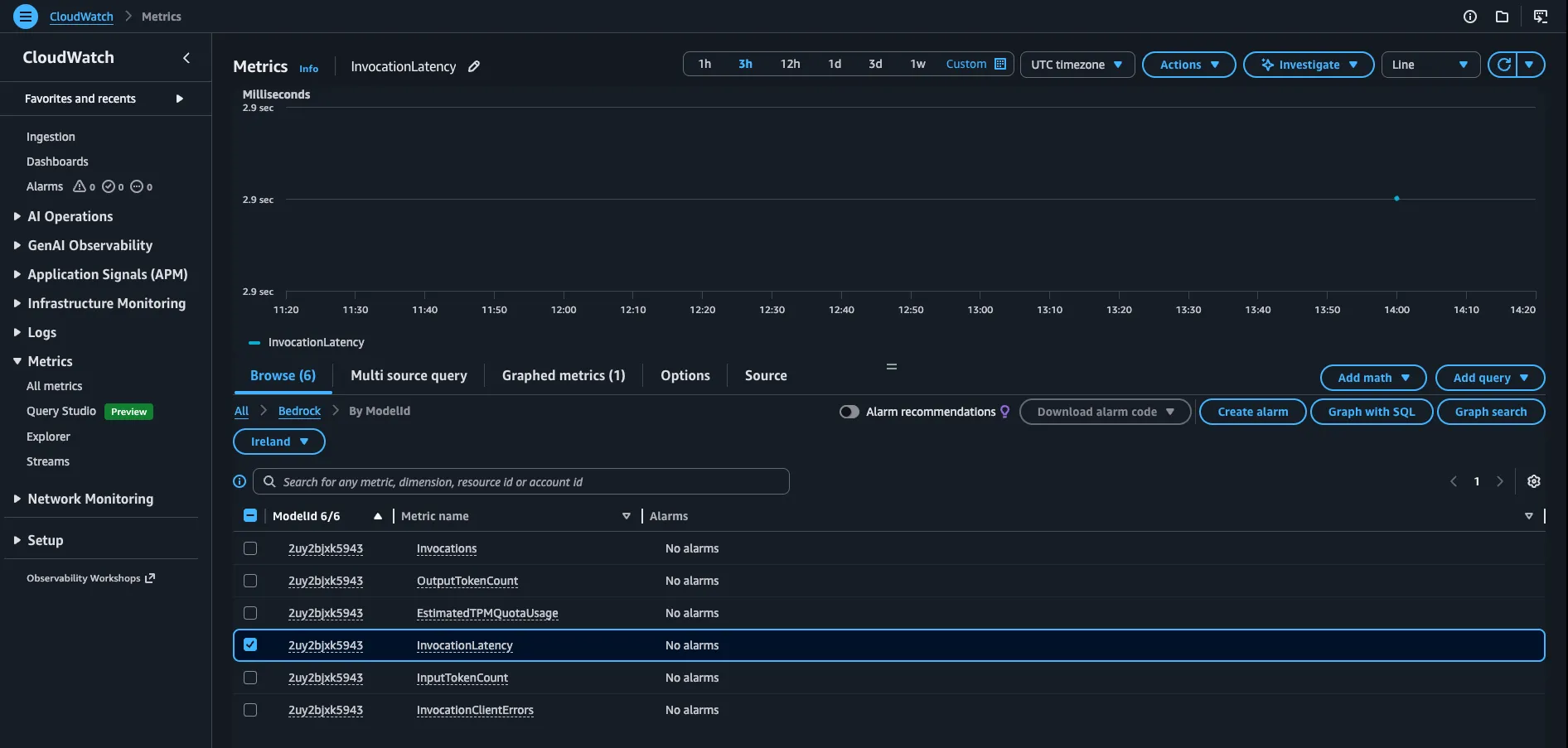Uncheck the InvocationLatency metric row
Image resolution: width=1568 pixels, height=748 pixels.
pos(250,644)
